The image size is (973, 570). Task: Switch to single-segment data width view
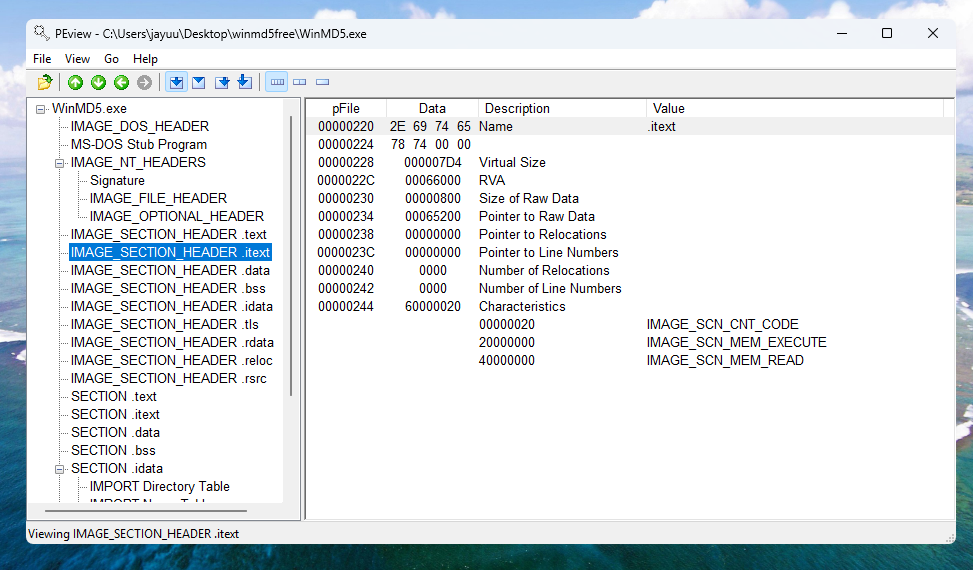[323, 82]
